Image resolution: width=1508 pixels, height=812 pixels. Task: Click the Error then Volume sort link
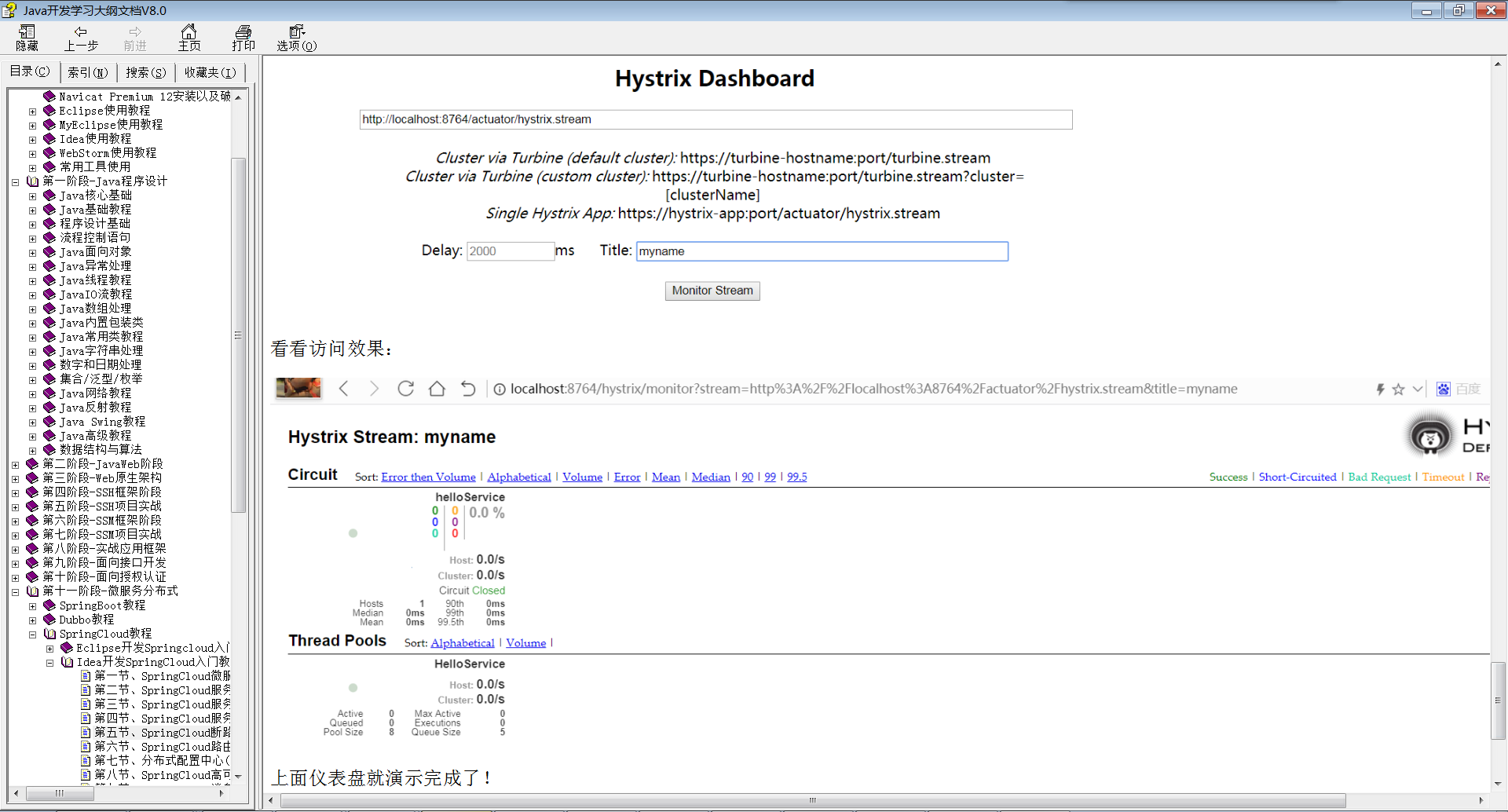[x=428, y=477]
